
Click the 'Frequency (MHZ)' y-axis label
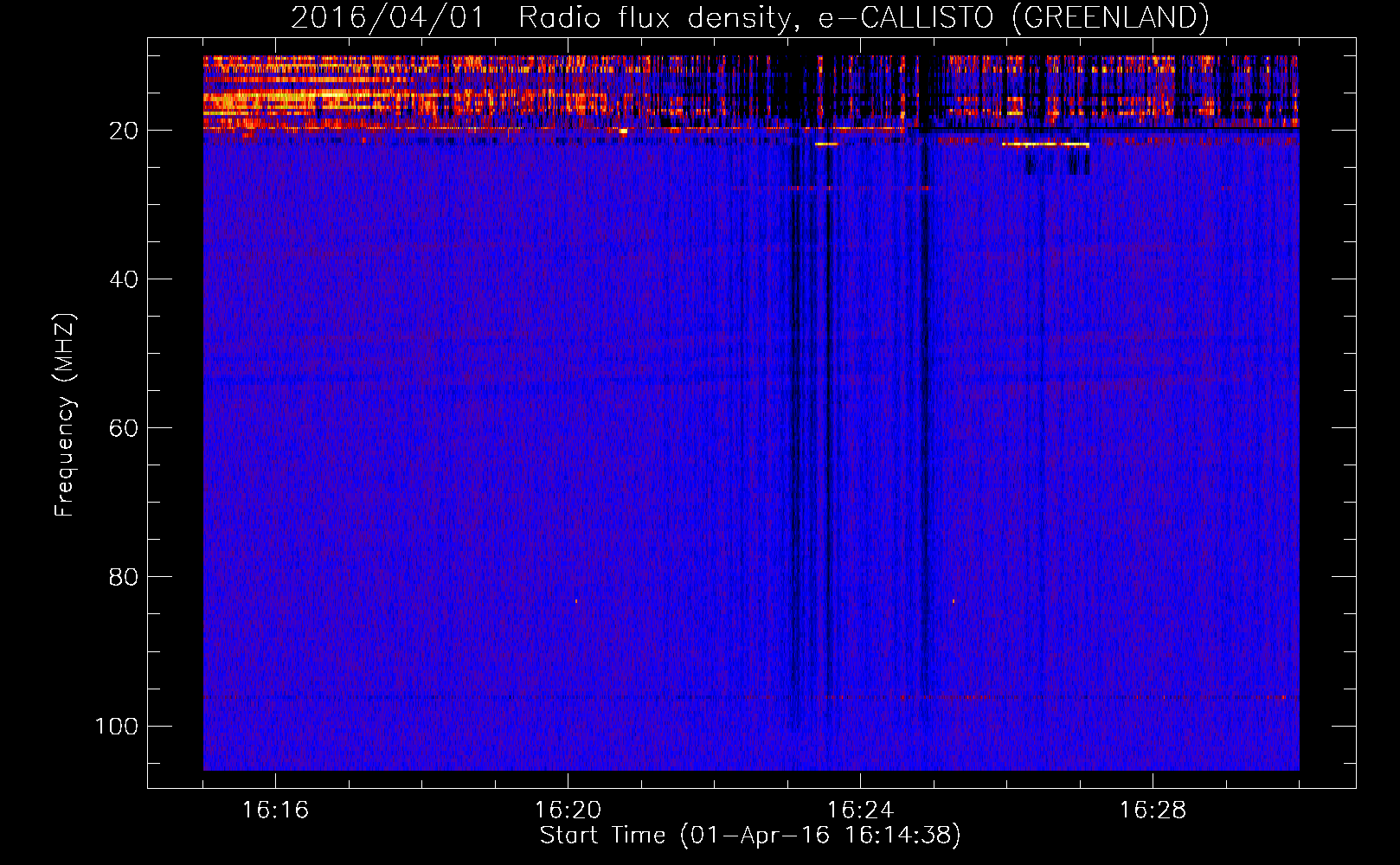(65, 415)
